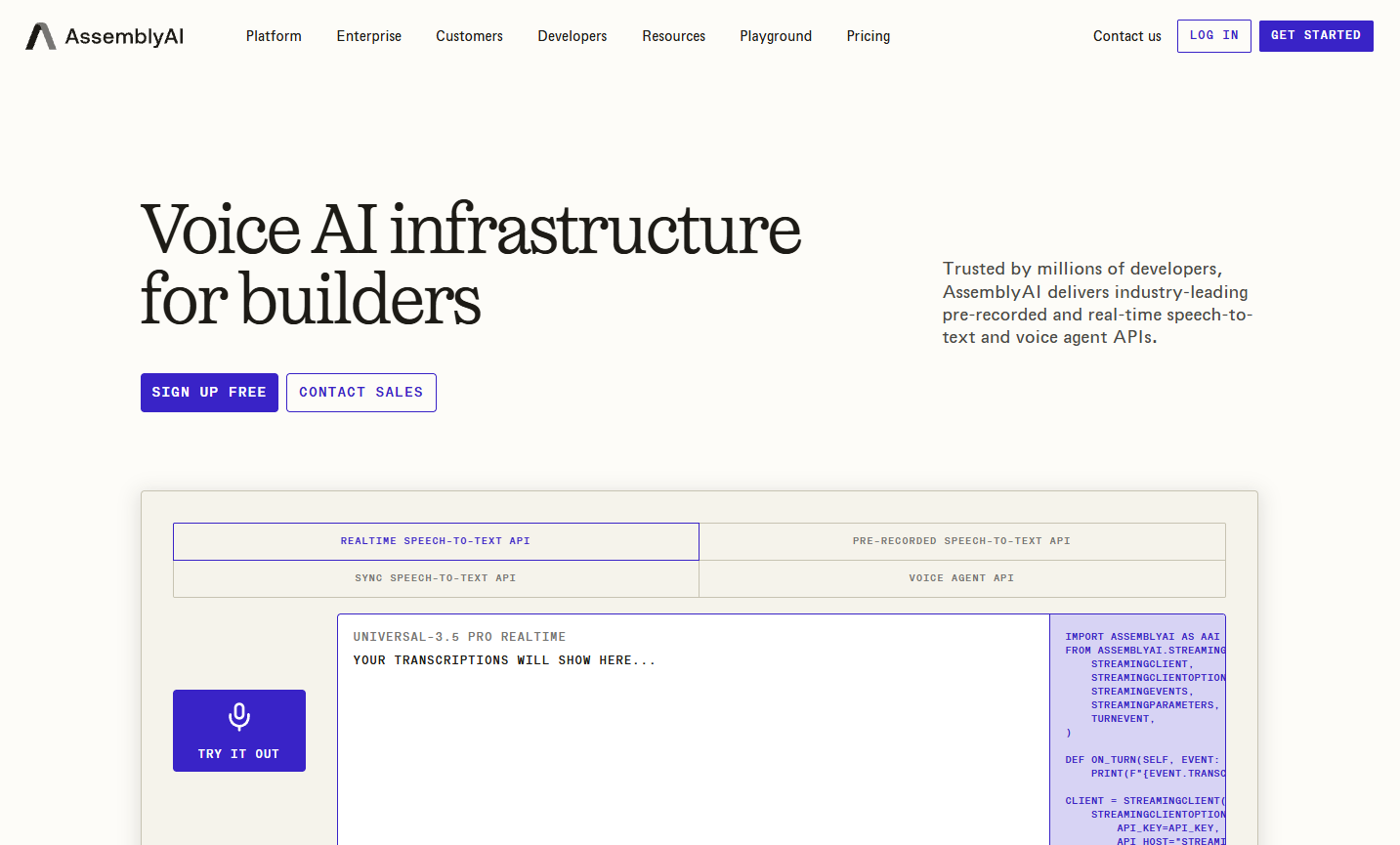
Task: Click the microphone icon in Try It Out
Action: tap(239, 717)
